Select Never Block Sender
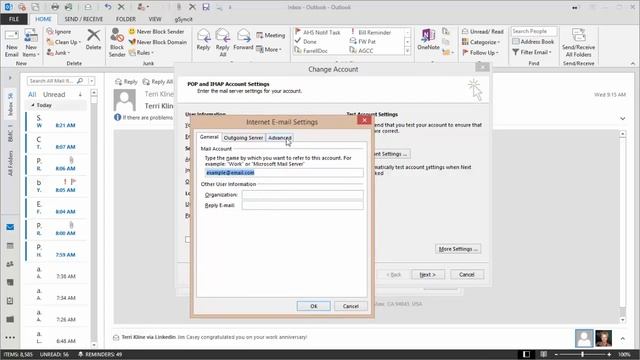The image size is (640, 360). 156,31
